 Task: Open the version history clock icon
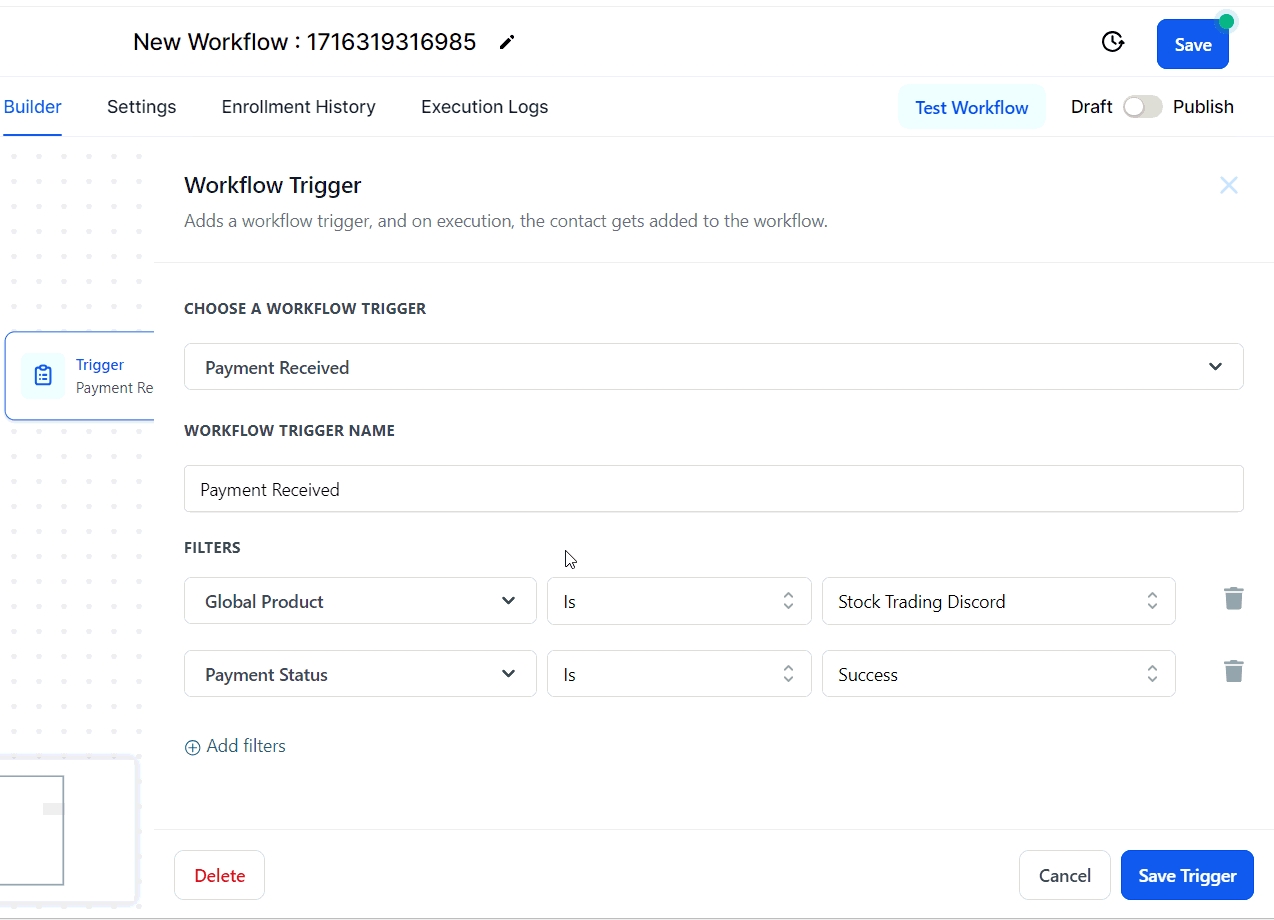click(x=1112, y=42)
